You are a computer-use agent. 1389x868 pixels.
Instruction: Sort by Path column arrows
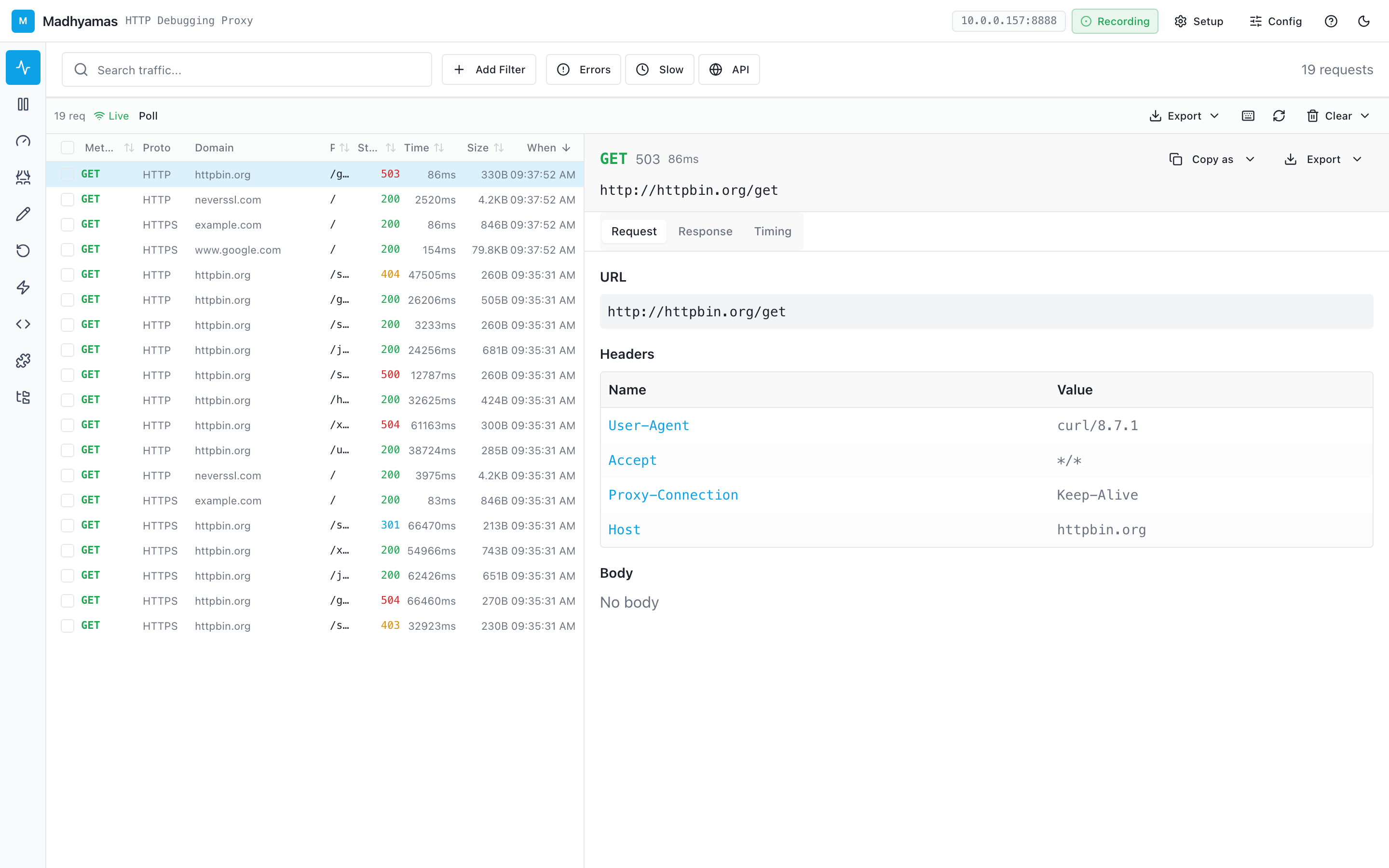344,148
